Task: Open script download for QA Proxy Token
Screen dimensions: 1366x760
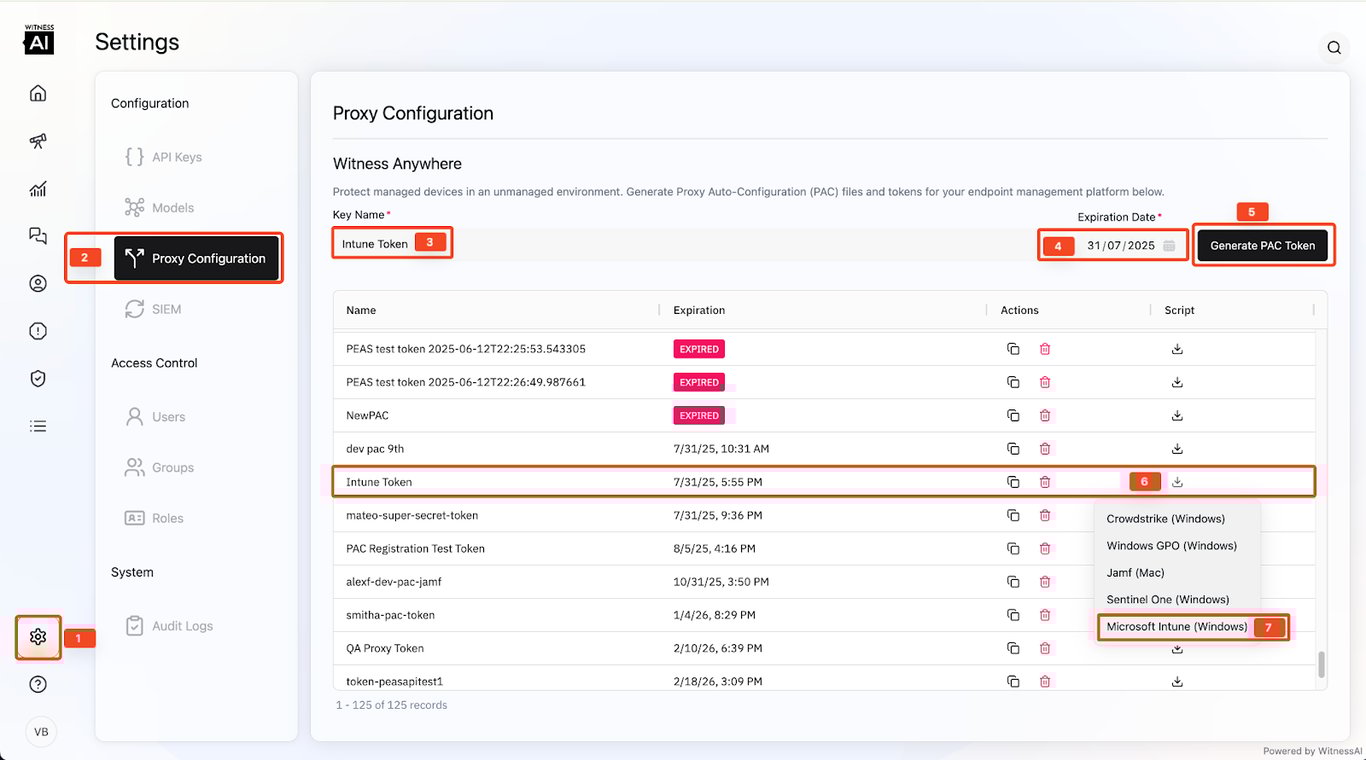Action: pos(1178,649)
